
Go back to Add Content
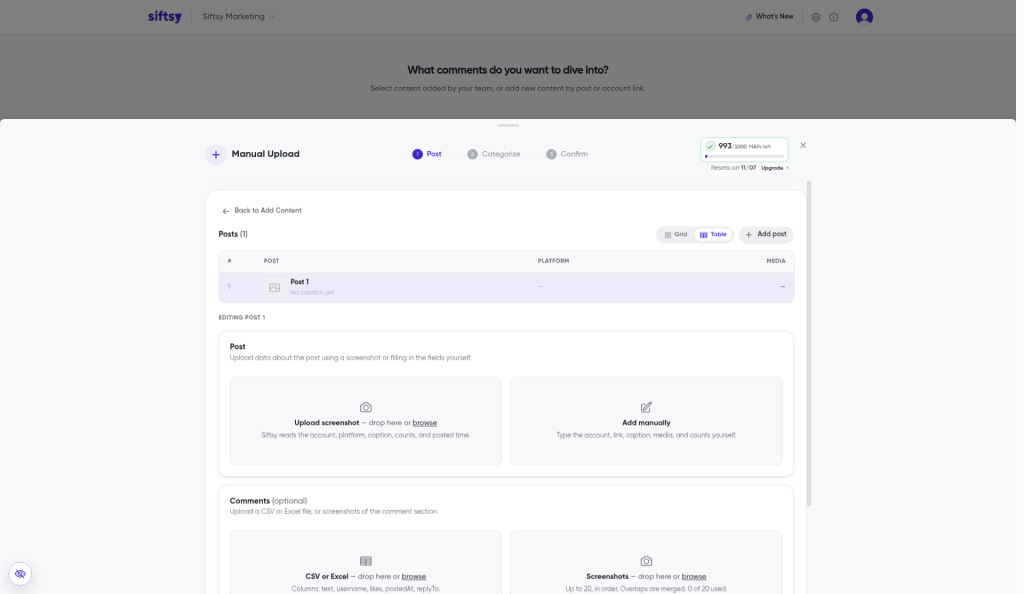[x=262, y=210]
